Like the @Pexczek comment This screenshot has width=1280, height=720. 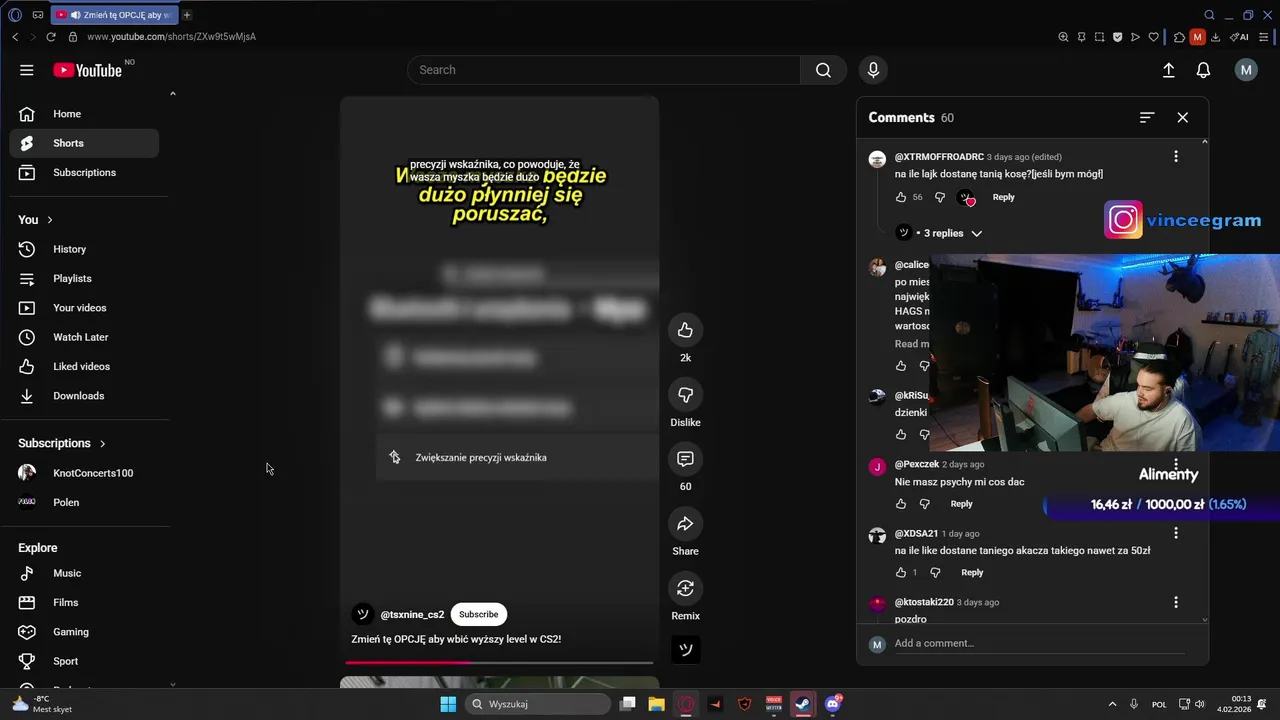coord(901,504)
